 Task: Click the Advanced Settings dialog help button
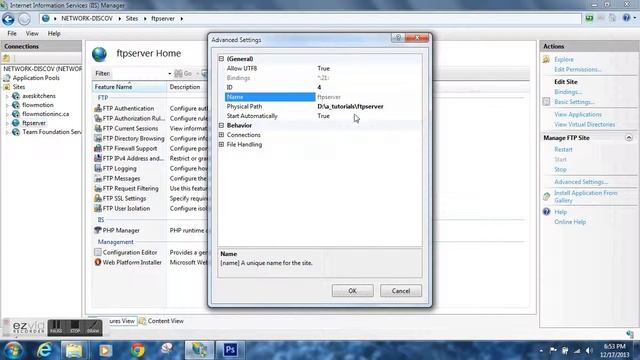click(x=398, y=38)
